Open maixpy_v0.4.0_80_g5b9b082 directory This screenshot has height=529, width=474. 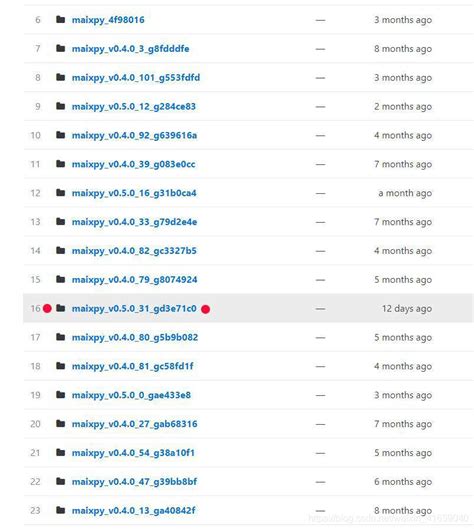(135, 338)
